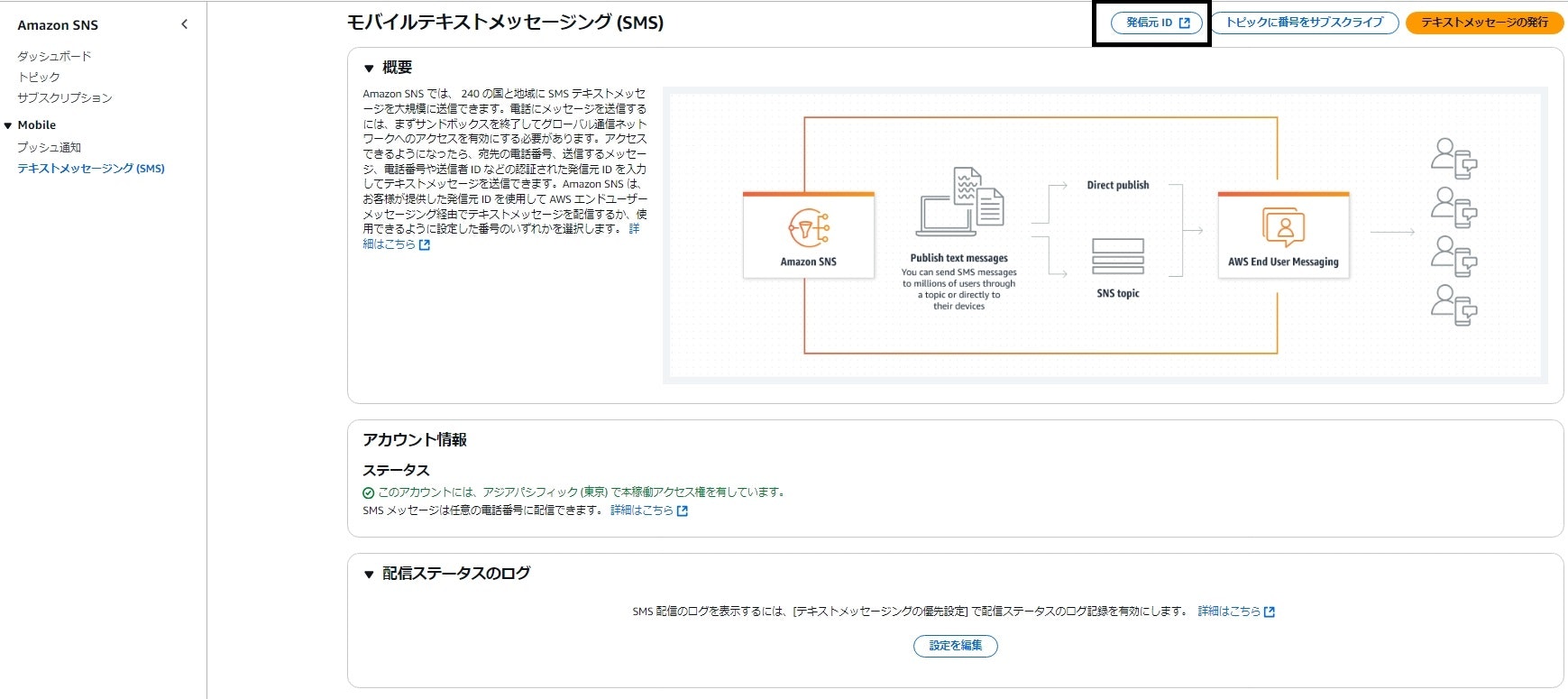Click the ステータス subheading
Viewport: 1568px width, 699px height.
tap(396, 470)
